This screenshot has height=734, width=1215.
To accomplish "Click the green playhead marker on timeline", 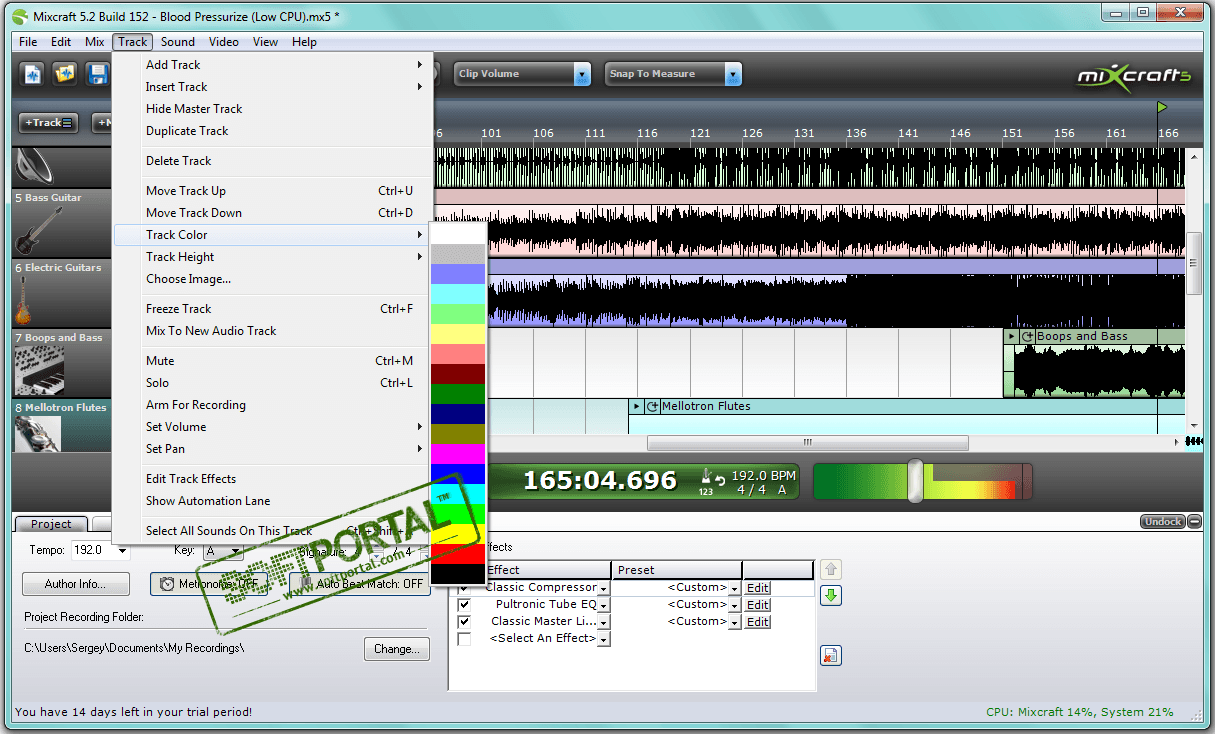I will click(x=1162, y=107).
